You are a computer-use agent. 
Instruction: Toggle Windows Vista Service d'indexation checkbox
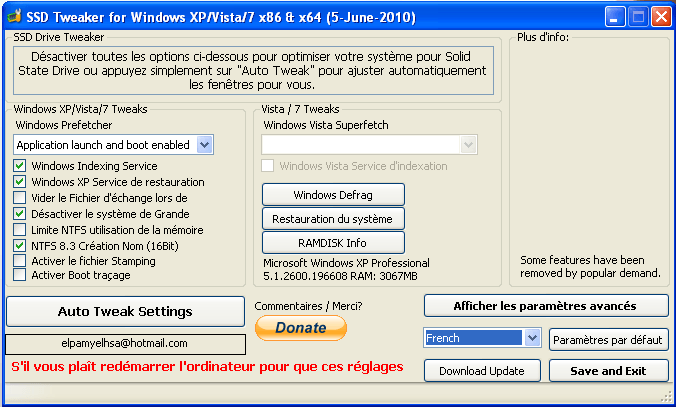[x=267, y=166]
